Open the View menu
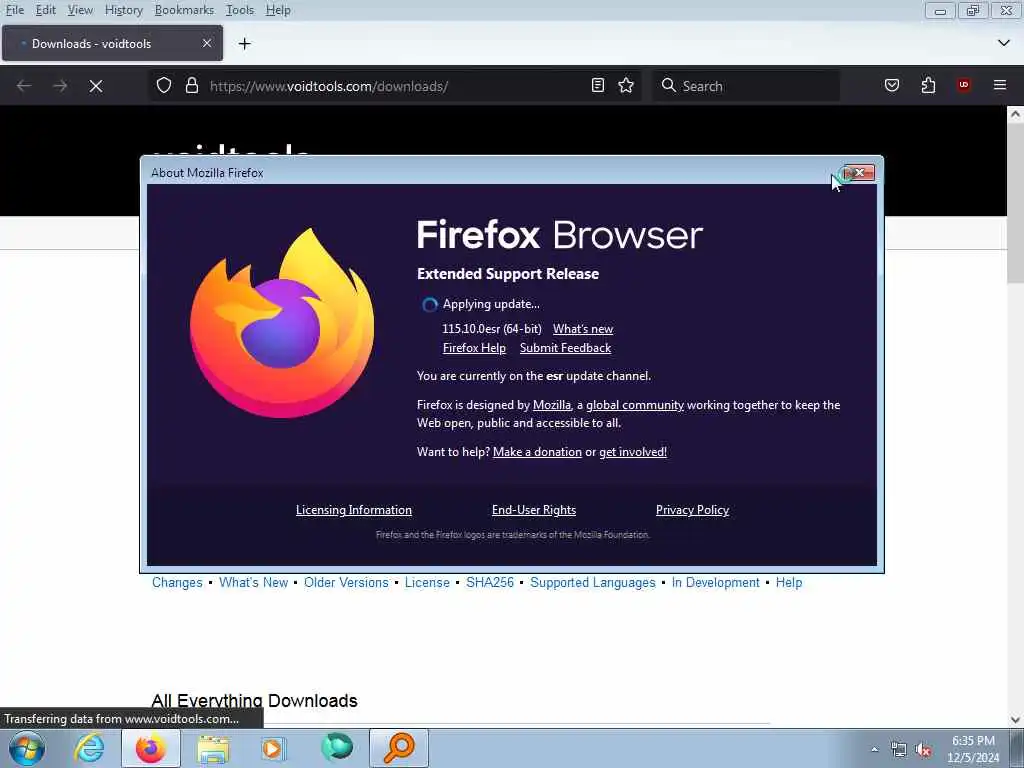The image size is (1024, 768). point(80,10)
